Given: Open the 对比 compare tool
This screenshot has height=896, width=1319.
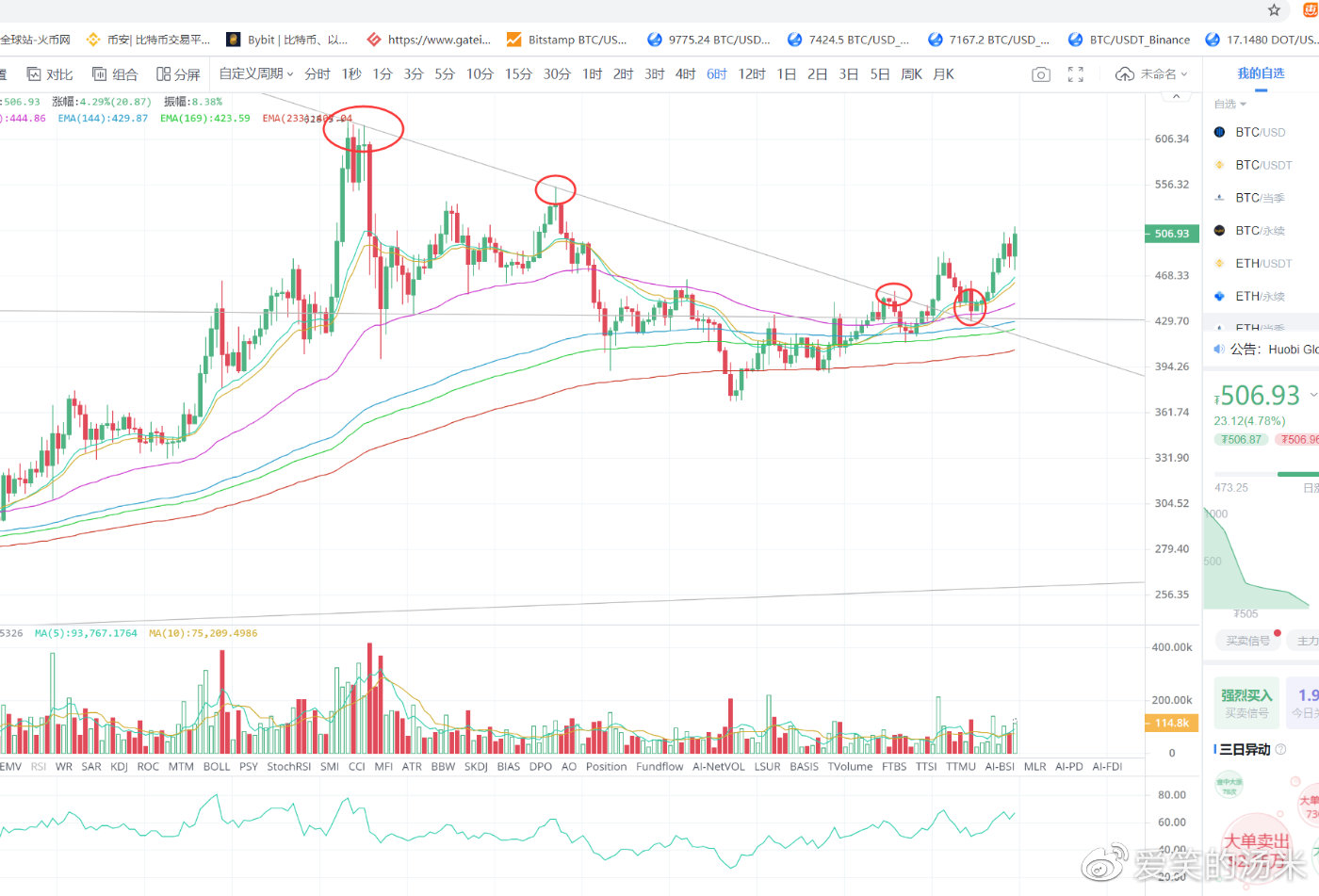Looking at the screenshot, I should coord(50,74).
